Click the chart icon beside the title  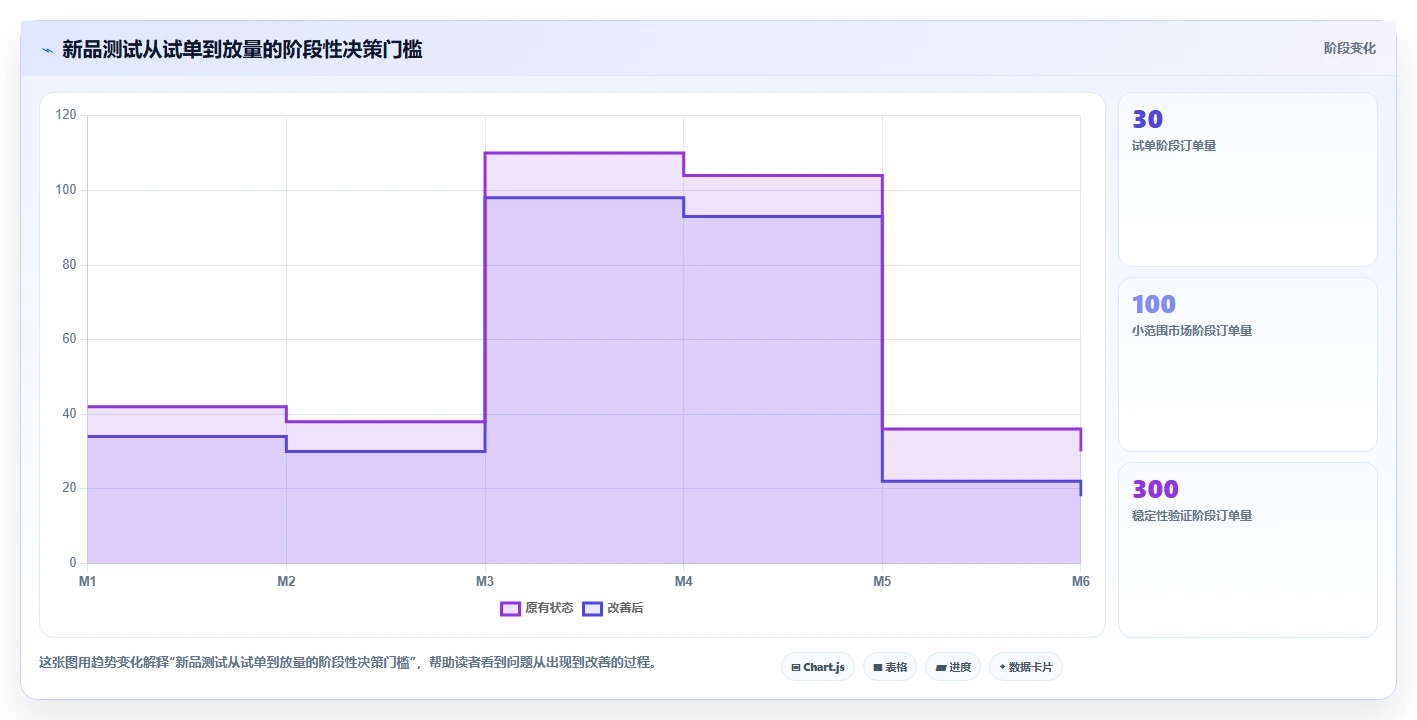pyautogui.click(x=47, y=50)
